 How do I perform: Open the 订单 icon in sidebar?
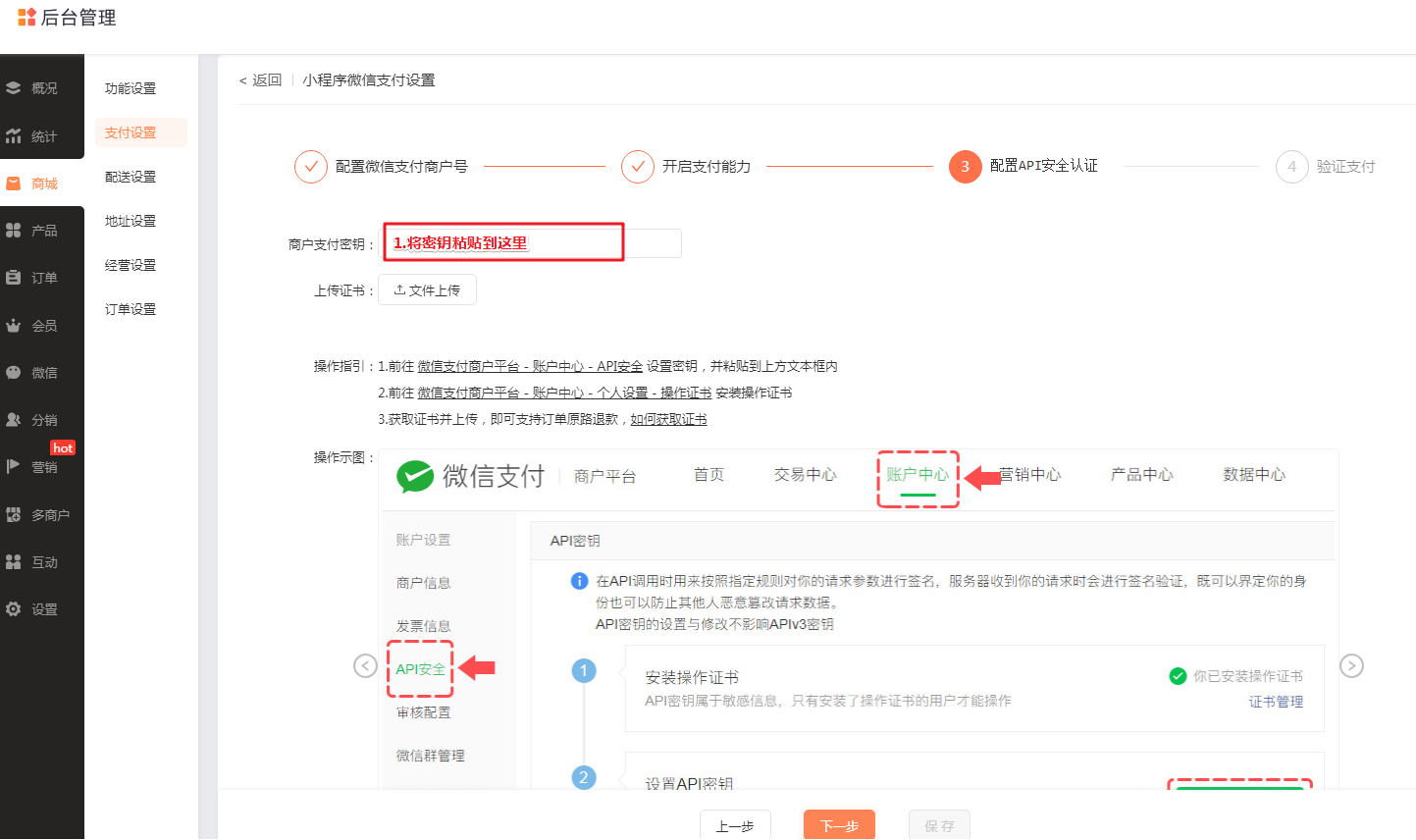(x=14, y=278)
